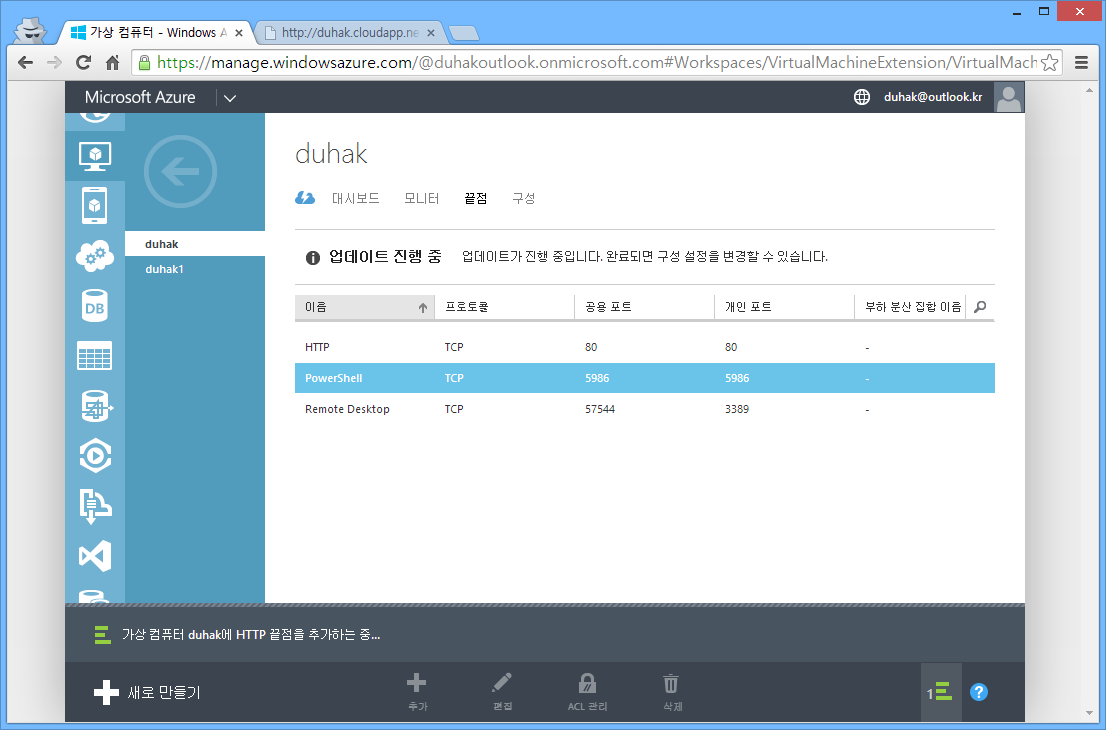Add a new endpoint with 추가
The width and height of the screenshot is (1106, 730).
pyautogui.click(x=417, y=692)
